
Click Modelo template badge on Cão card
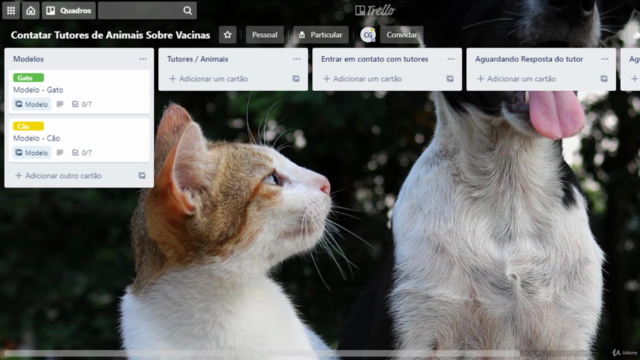coord(31,153)
